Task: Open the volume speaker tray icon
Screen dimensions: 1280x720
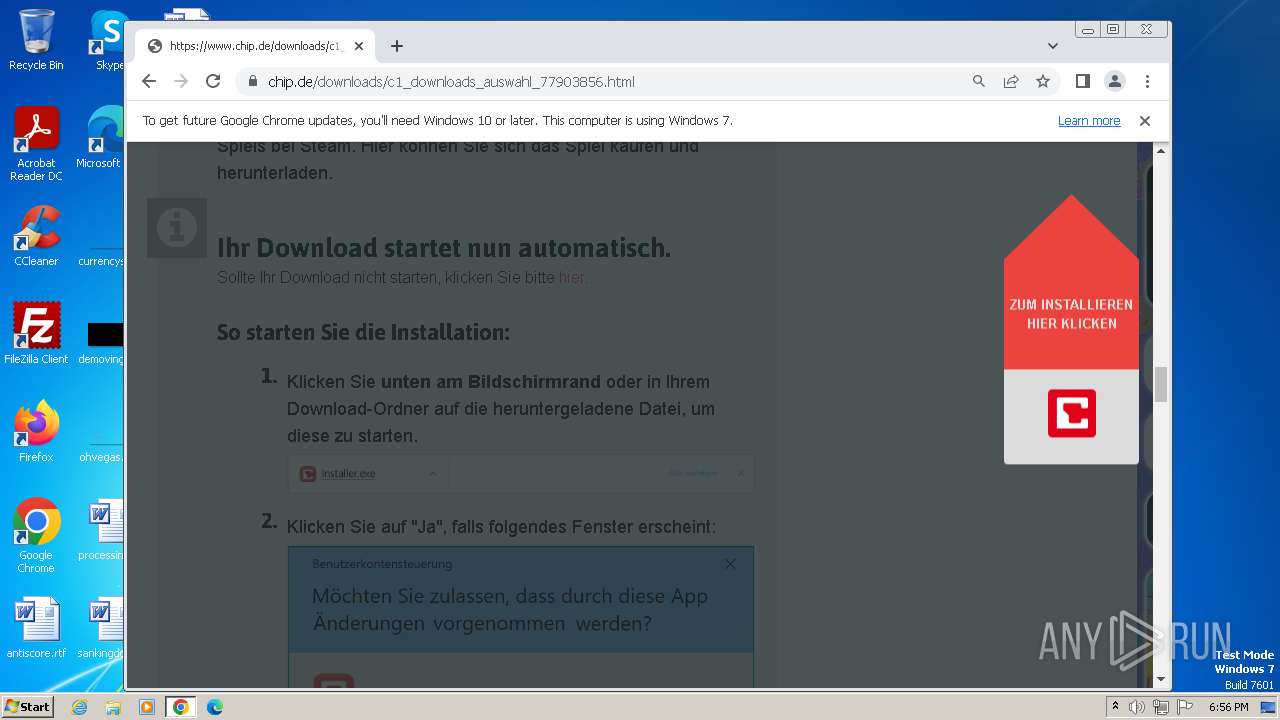Action: [x=1137, y=707]
